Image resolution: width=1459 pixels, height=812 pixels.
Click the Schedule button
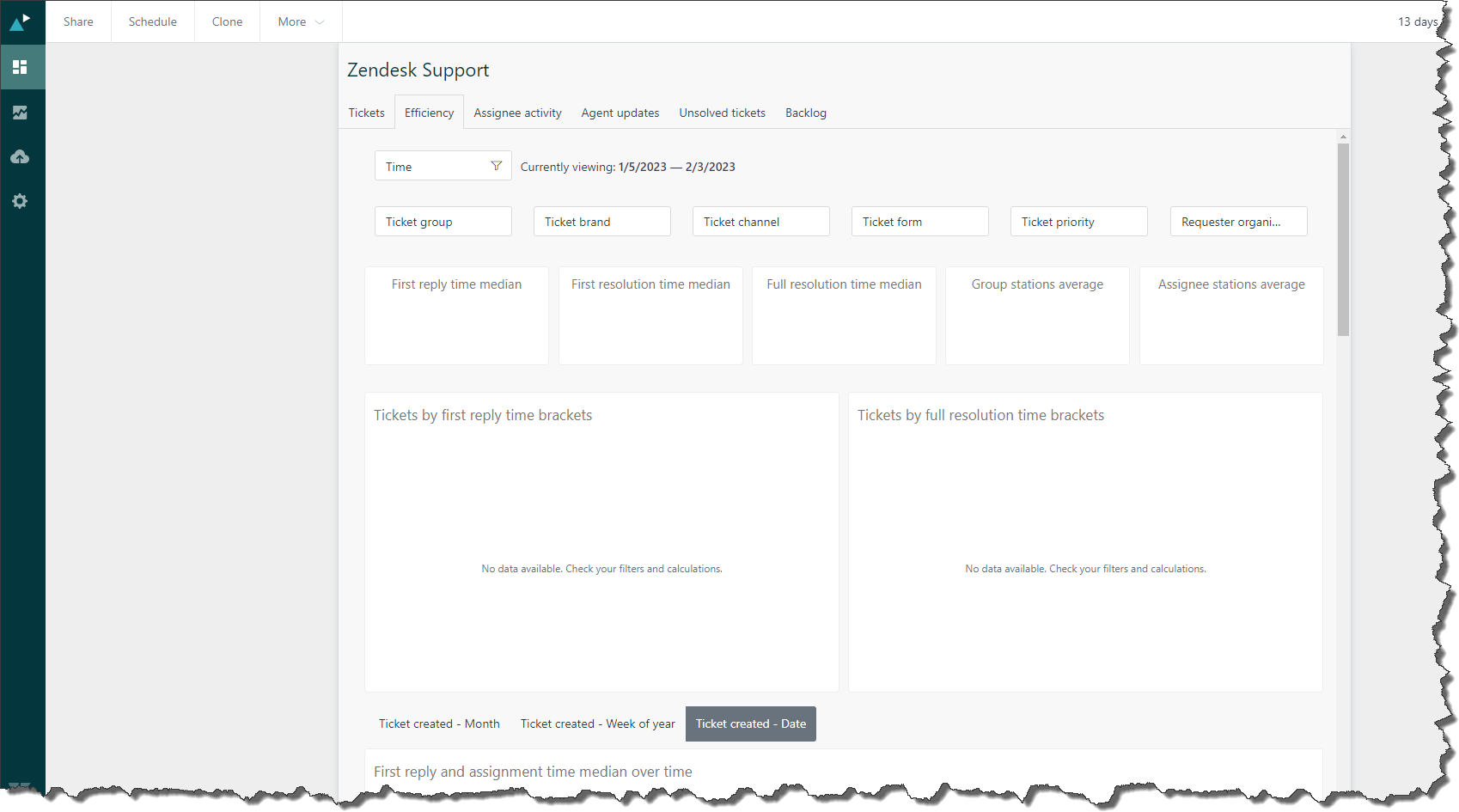pos(153,21)
